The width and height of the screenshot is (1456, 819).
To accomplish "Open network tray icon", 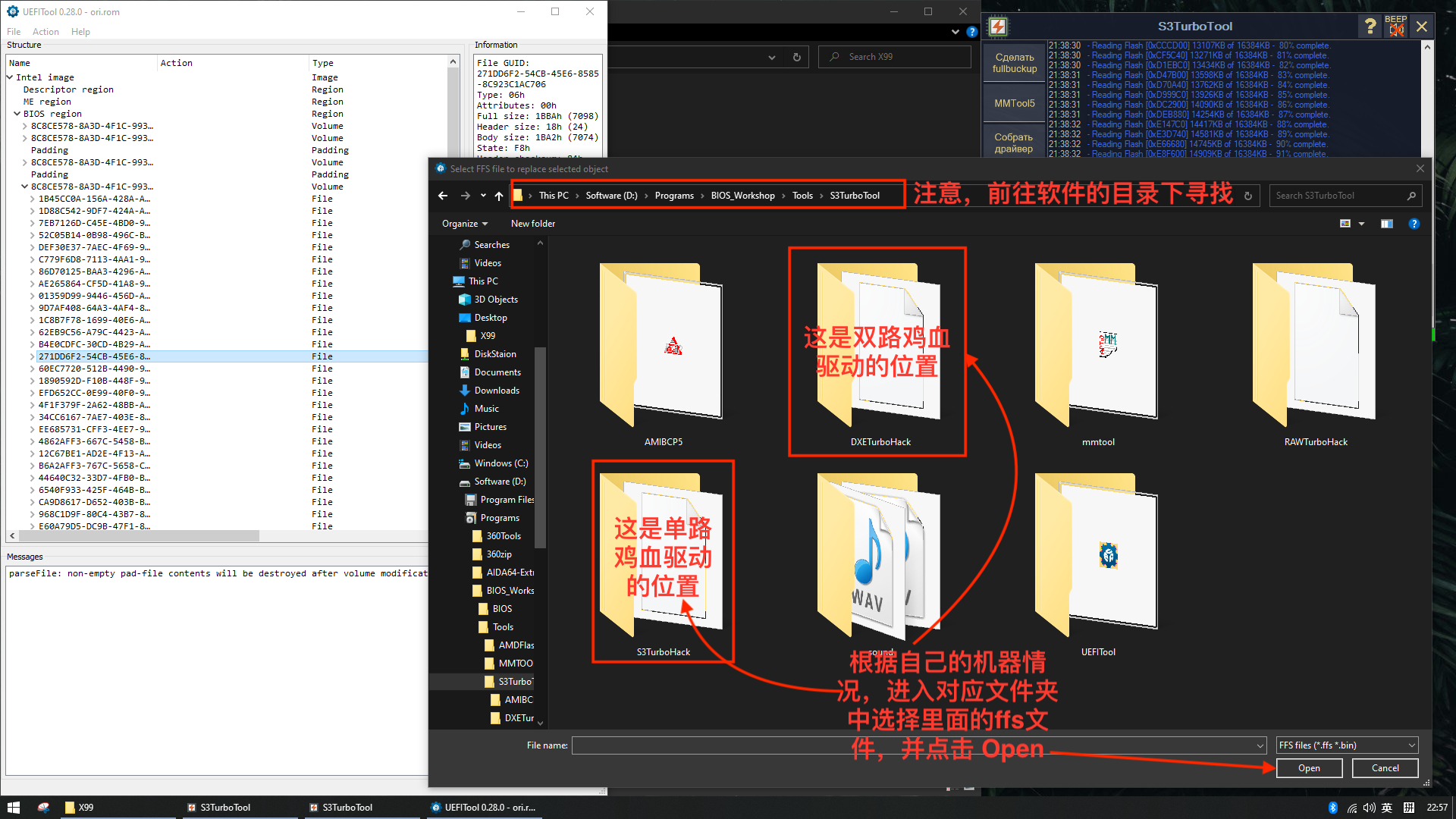I will coord(1351,808).
